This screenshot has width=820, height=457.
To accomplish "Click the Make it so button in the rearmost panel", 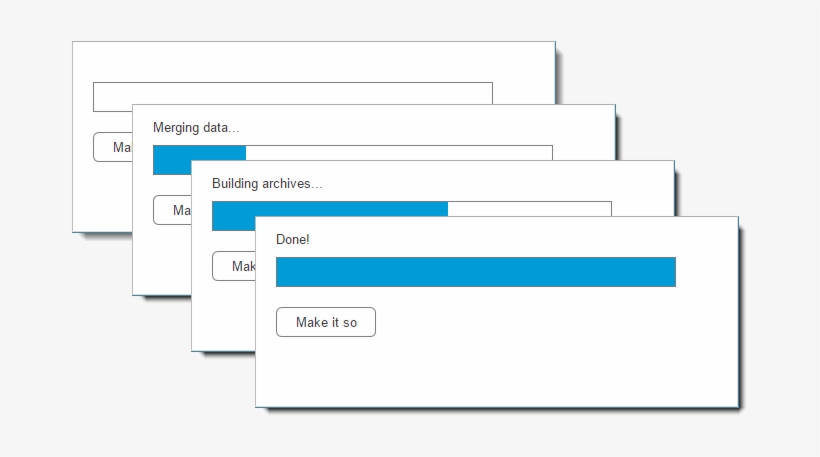I will click(112, 147).
